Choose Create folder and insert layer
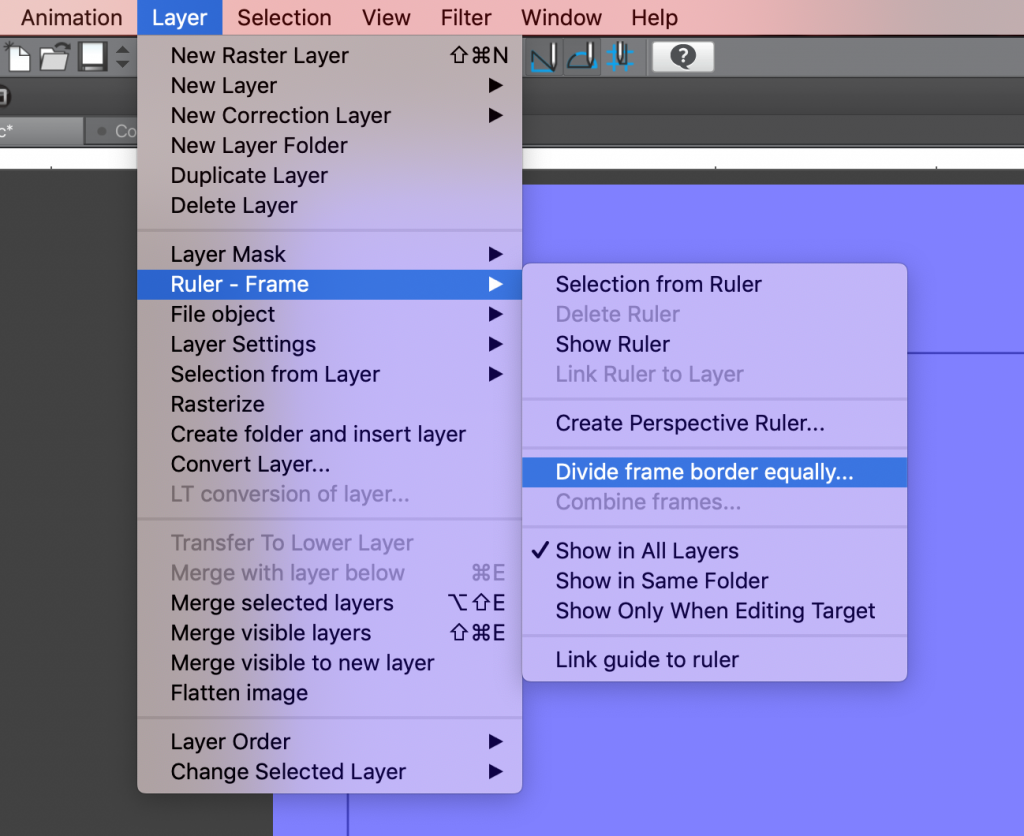1024x836 pixels. (330, 434)
